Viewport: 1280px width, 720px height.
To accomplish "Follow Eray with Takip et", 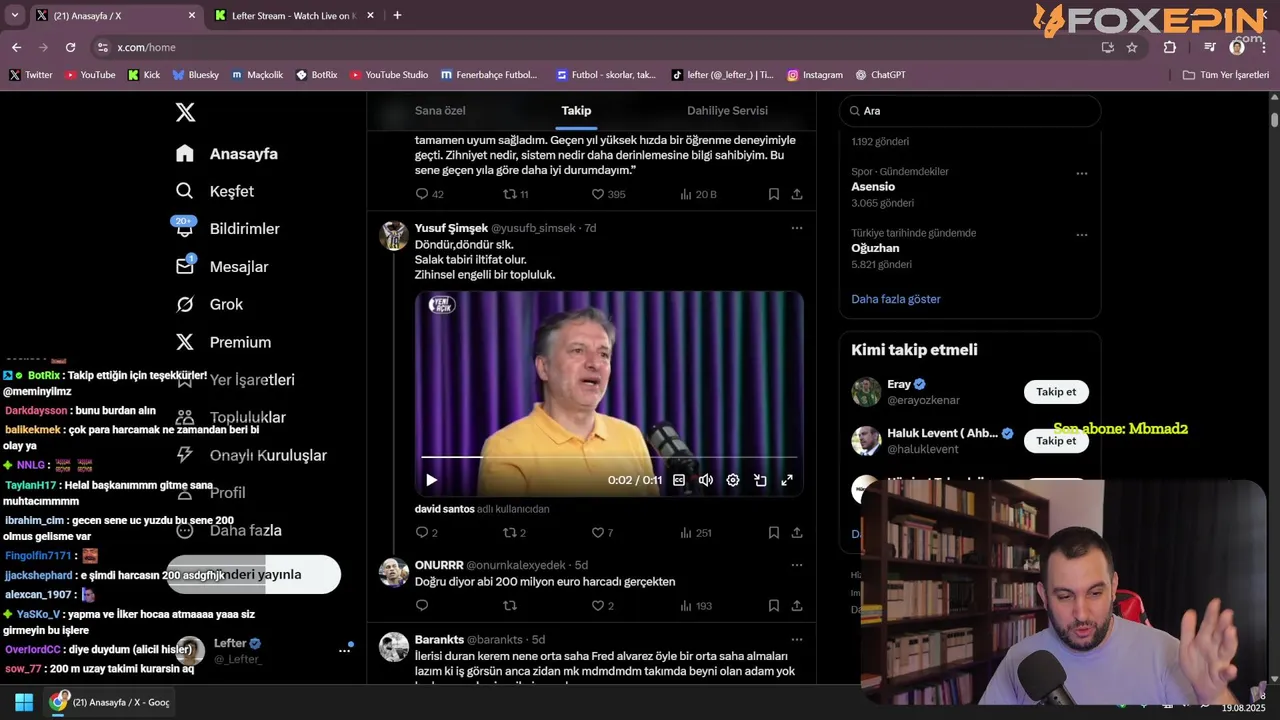I will (1056, 392).
